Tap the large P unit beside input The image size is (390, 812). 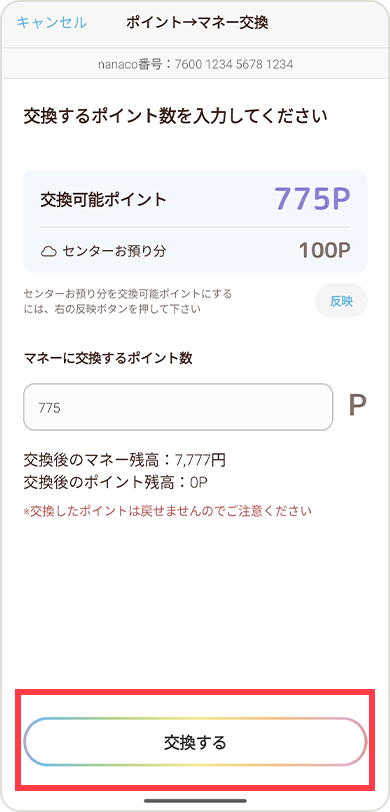point(357,407)
